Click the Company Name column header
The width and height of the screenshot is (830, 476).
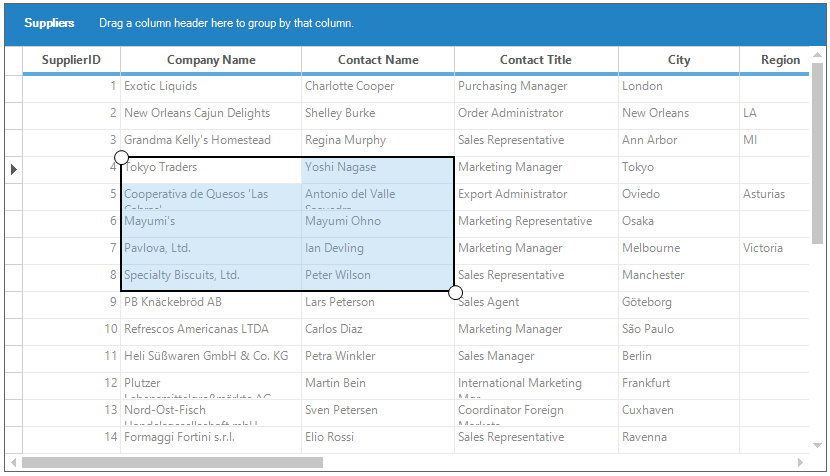click(x=211, y=60)
